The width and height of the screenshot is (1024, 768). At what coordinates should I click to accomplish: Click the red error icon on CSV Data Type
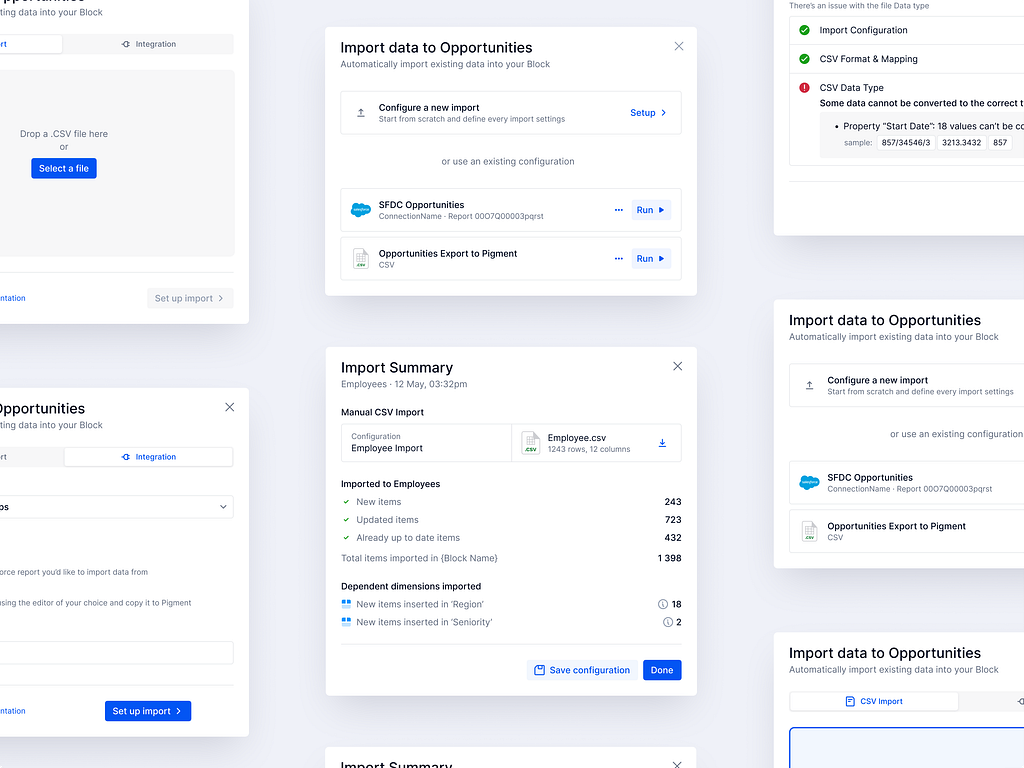(x=803, y=88)
